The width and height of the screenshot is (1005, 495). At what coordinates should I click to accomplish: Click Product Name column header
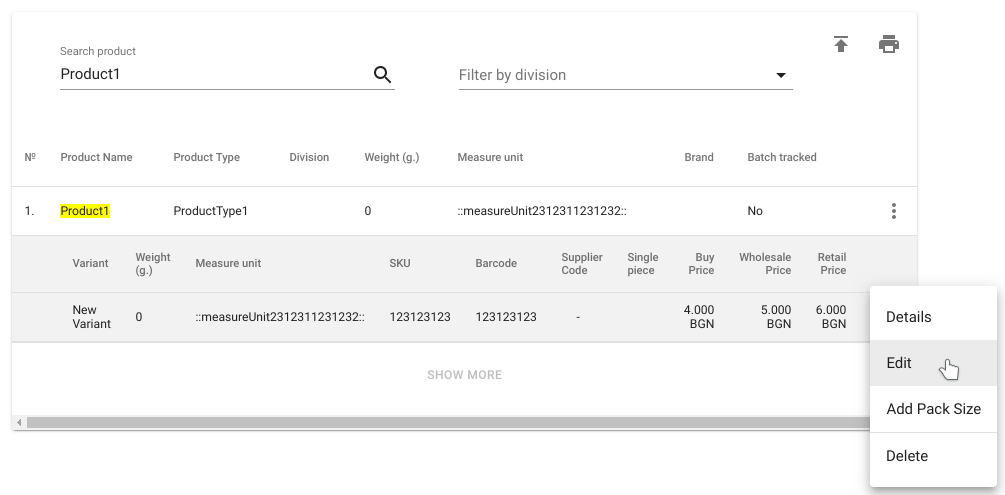point(96,157)
